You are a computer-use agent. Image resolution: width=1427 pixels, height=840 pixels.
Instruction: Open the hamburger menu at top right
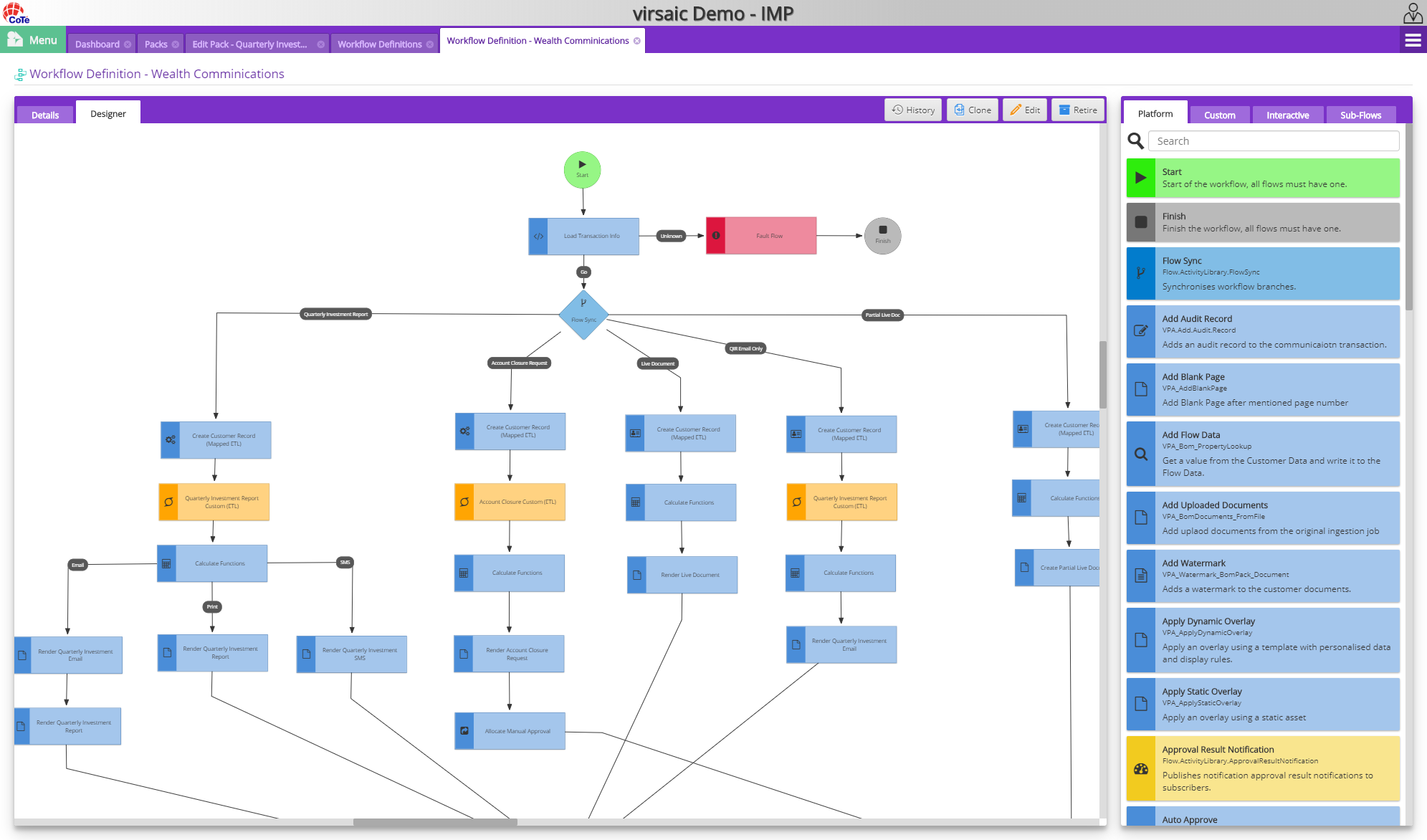(1413, 40)
